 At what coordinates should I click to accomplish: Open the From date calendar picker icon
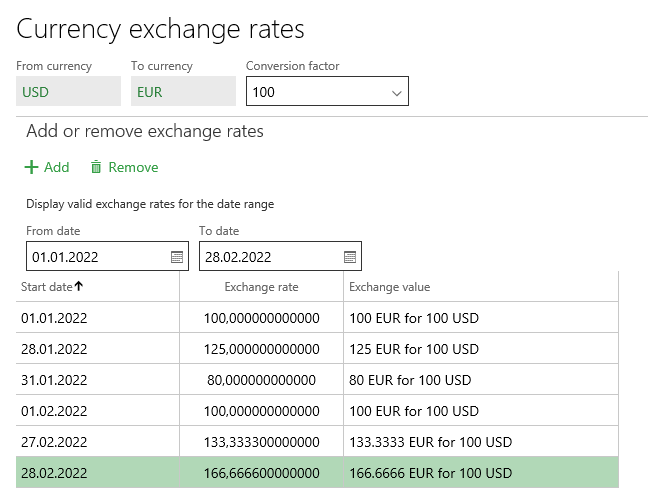tap(177, 257)
